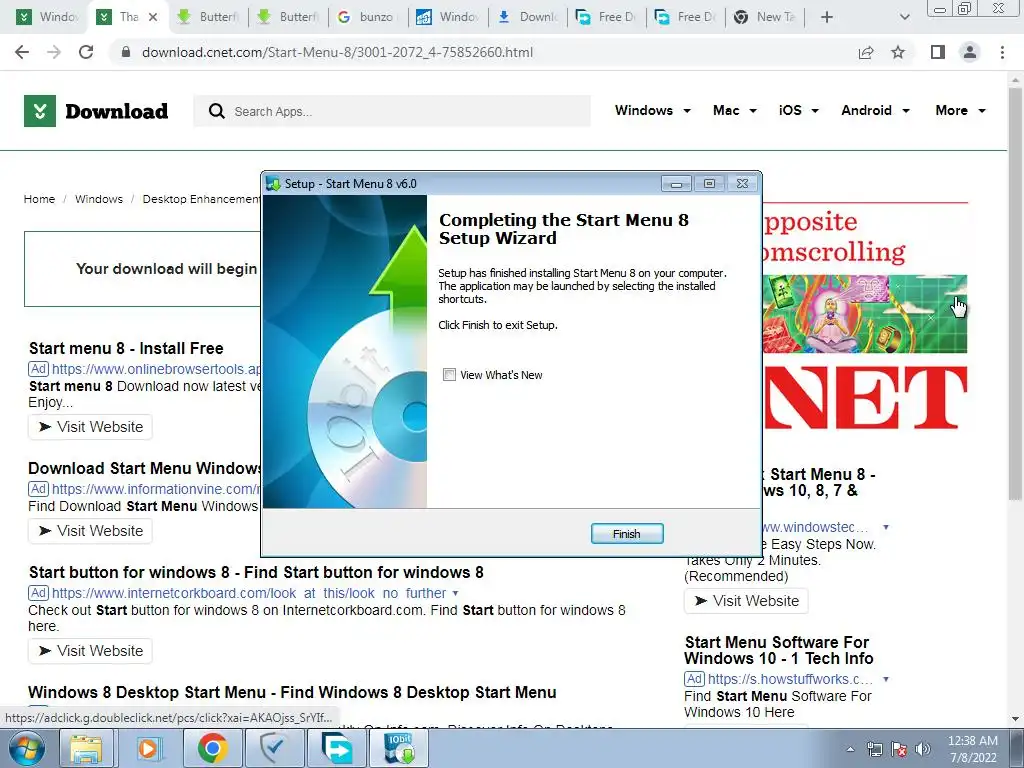1024x768 pixels.
Task: Expand the internetcorkboard ad dropdown arrow
Action: pyautogui.click(x=455, y=593)
